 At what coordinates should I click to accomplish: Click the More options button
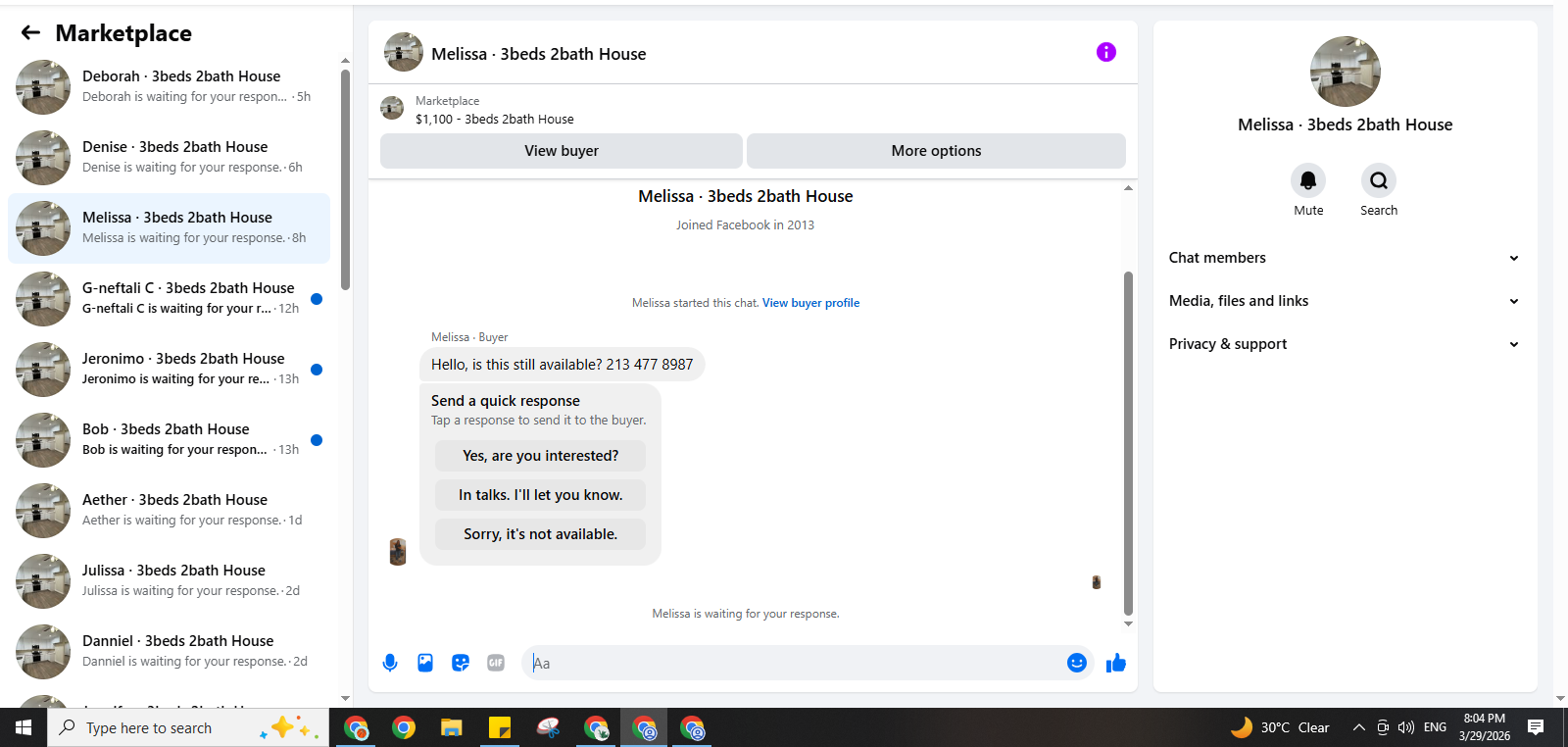click(x=936, y=151)
